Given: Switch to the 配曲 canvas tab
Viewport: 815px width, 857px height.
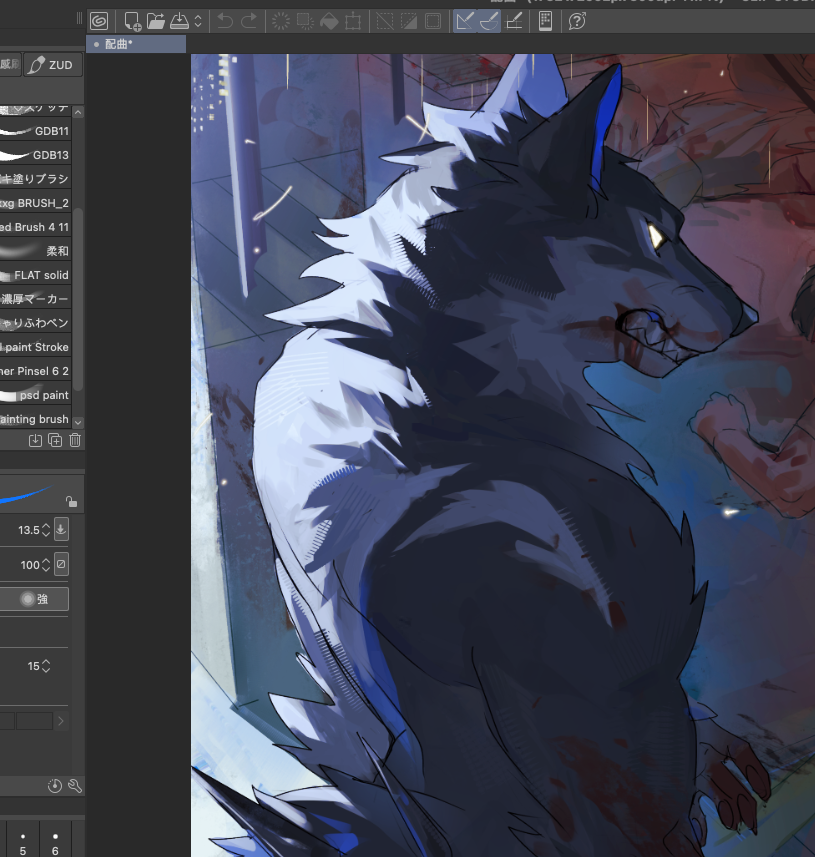Looking at the screenshot, I should [x=136, y=44].
